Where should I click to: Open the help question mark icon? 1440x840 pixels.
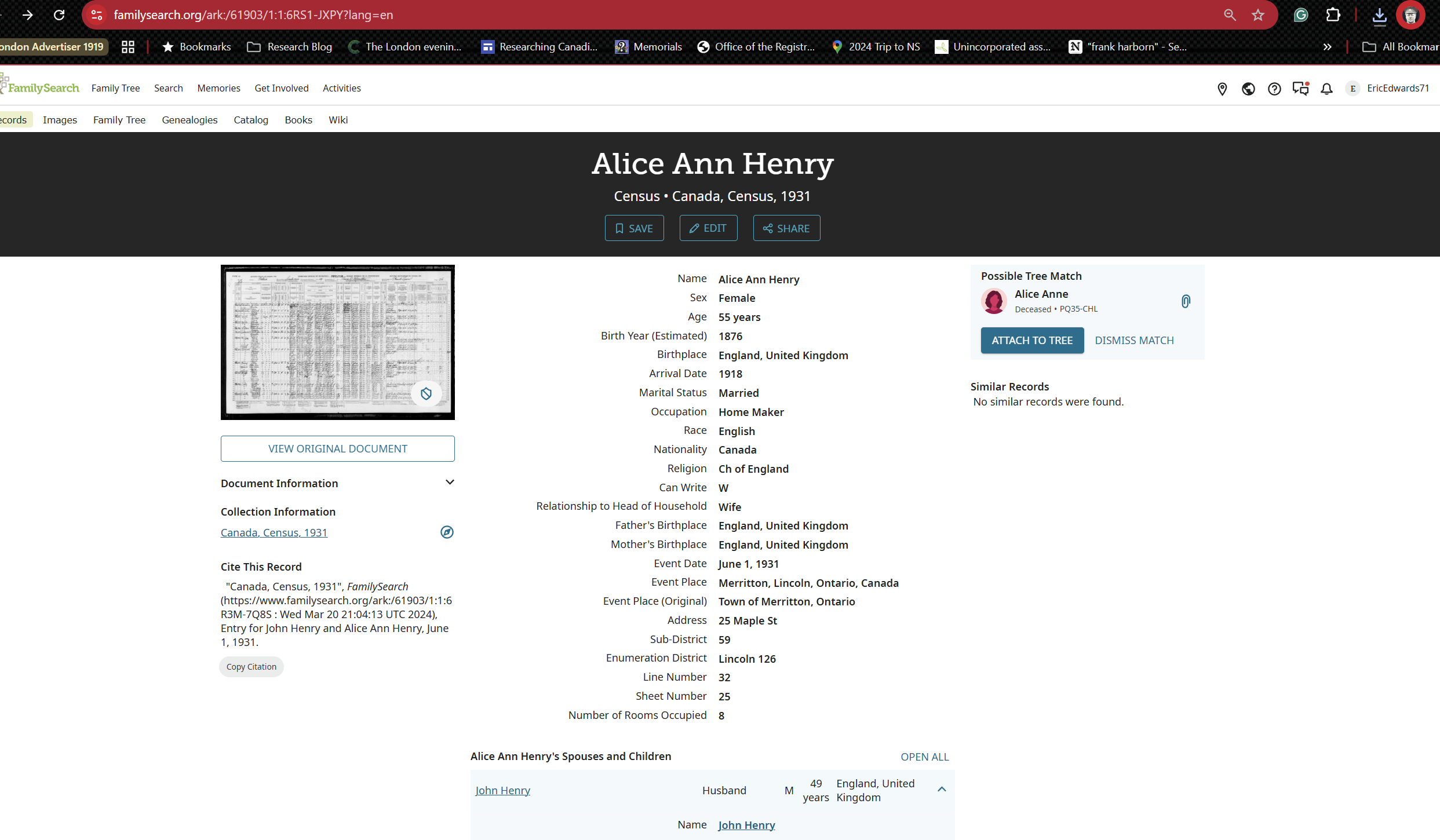click(x=1274, y=89)
